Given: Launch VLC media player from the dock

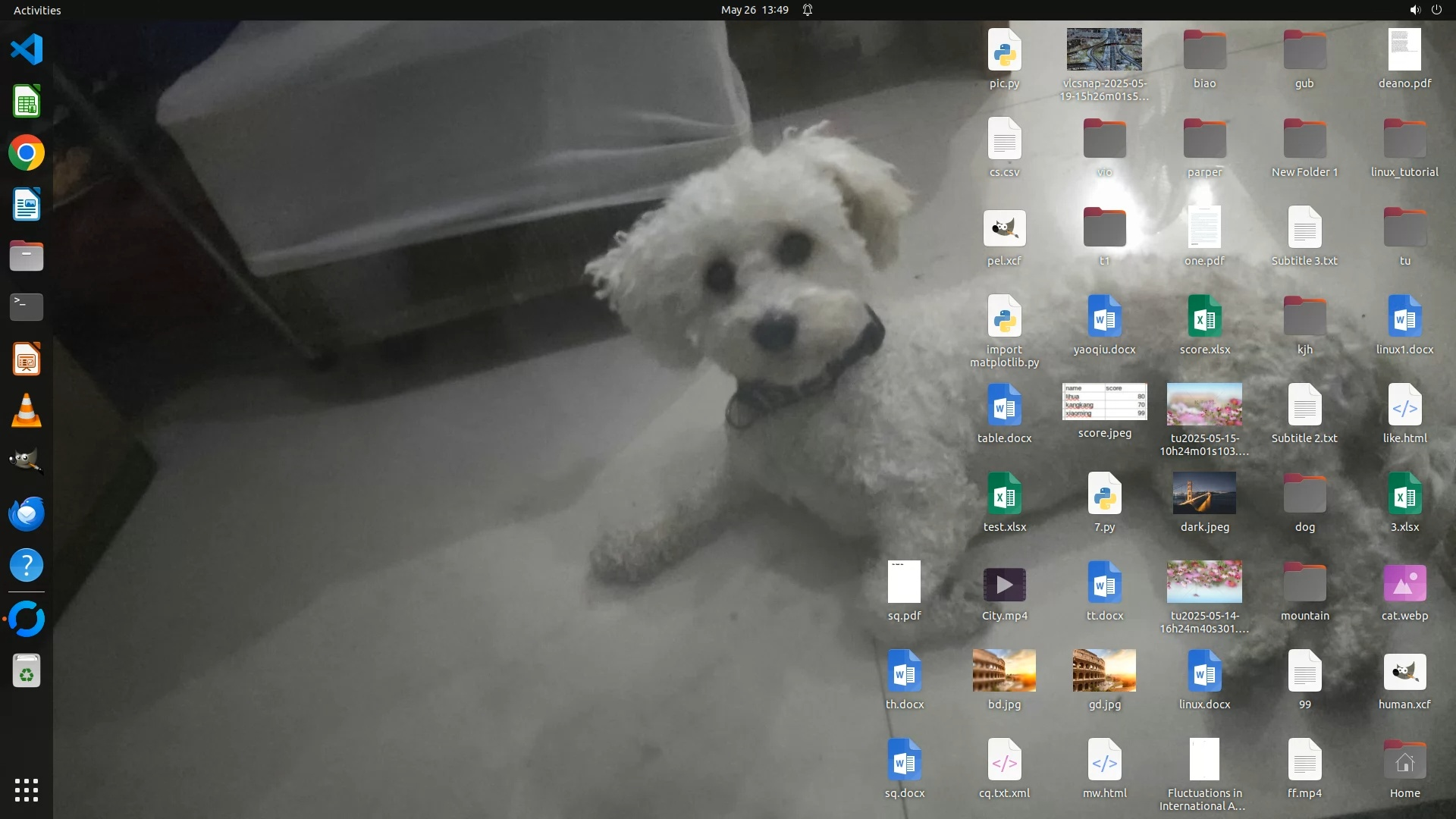Looking at the screenshot, I should [x=27, y=411].
